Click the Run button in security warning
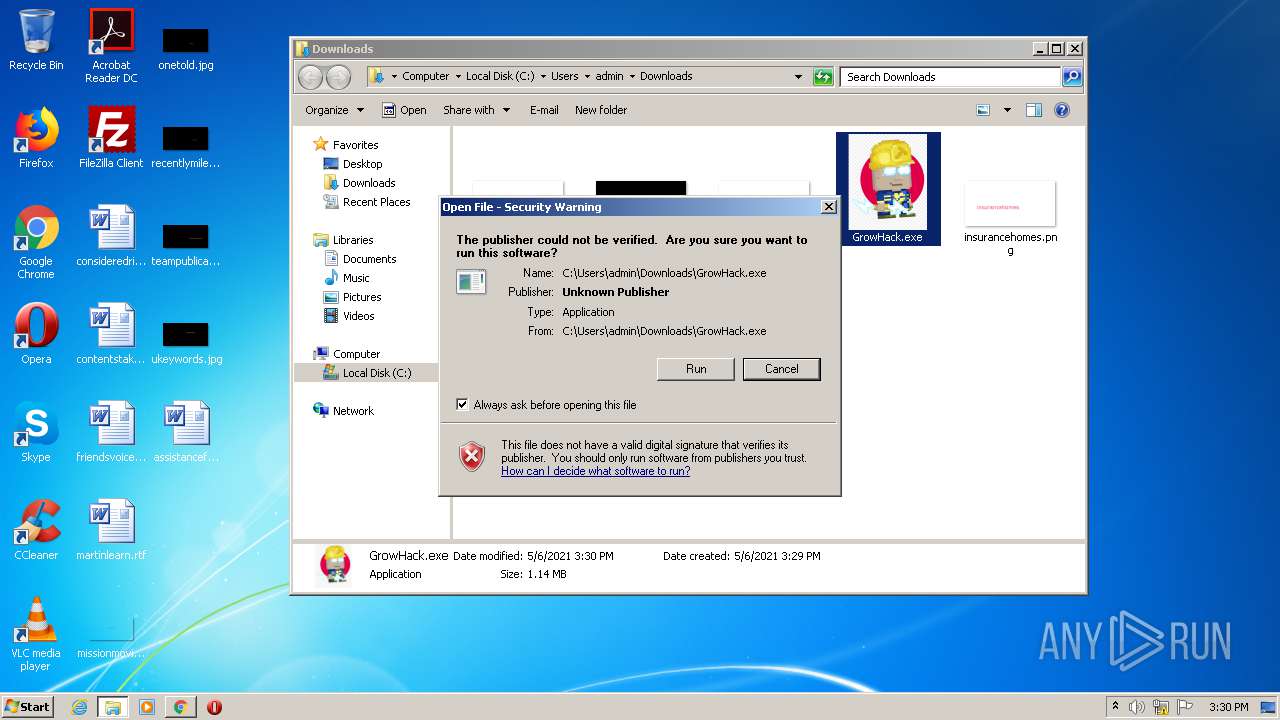The width and height of the screenshot is (1280, 720). [x=696, y=369]
